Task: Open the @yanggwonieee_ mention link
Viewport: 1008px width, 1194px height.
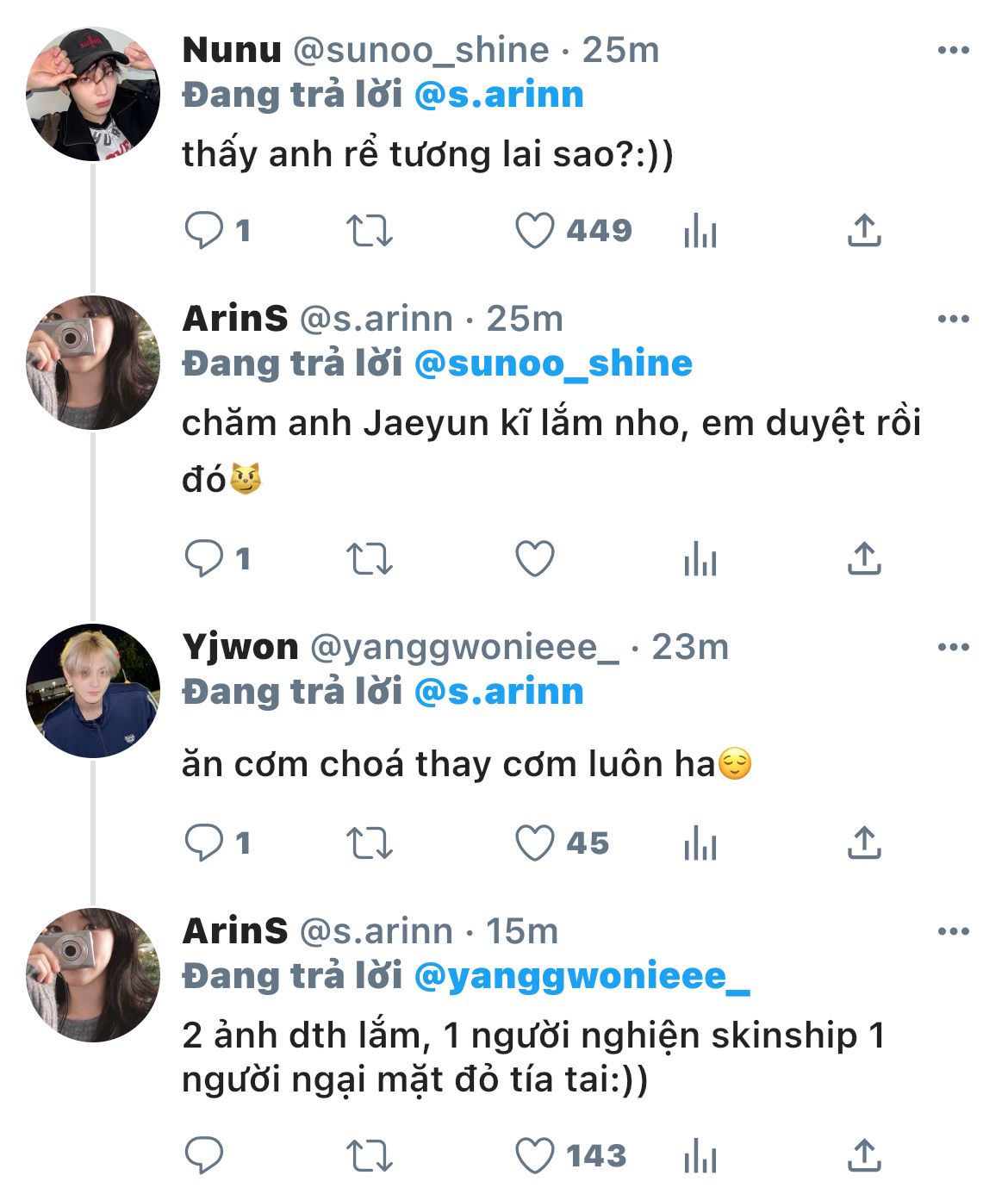Action: 582,976
